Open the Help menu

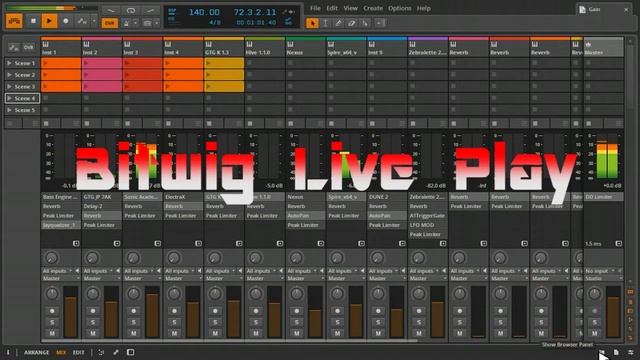[x=424, y=8]
